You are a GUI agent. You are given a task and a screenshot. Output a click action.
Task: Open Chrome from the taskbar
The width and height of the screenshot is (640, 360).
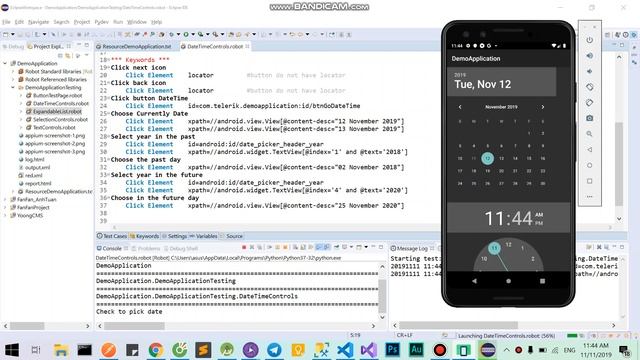pos(156,350)
